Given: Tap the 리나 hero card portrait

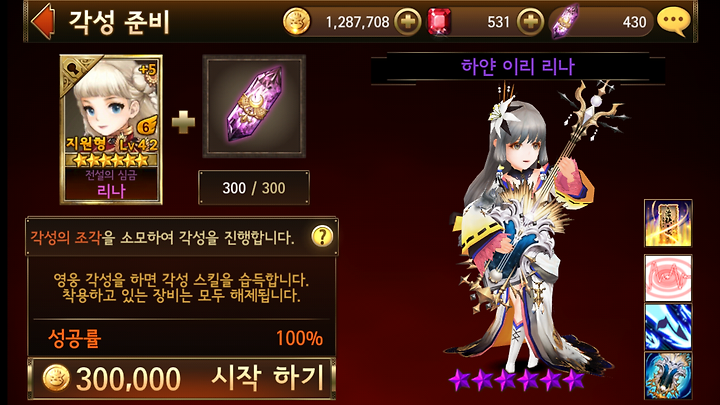Looking at the screenshot, I should 111,129.
